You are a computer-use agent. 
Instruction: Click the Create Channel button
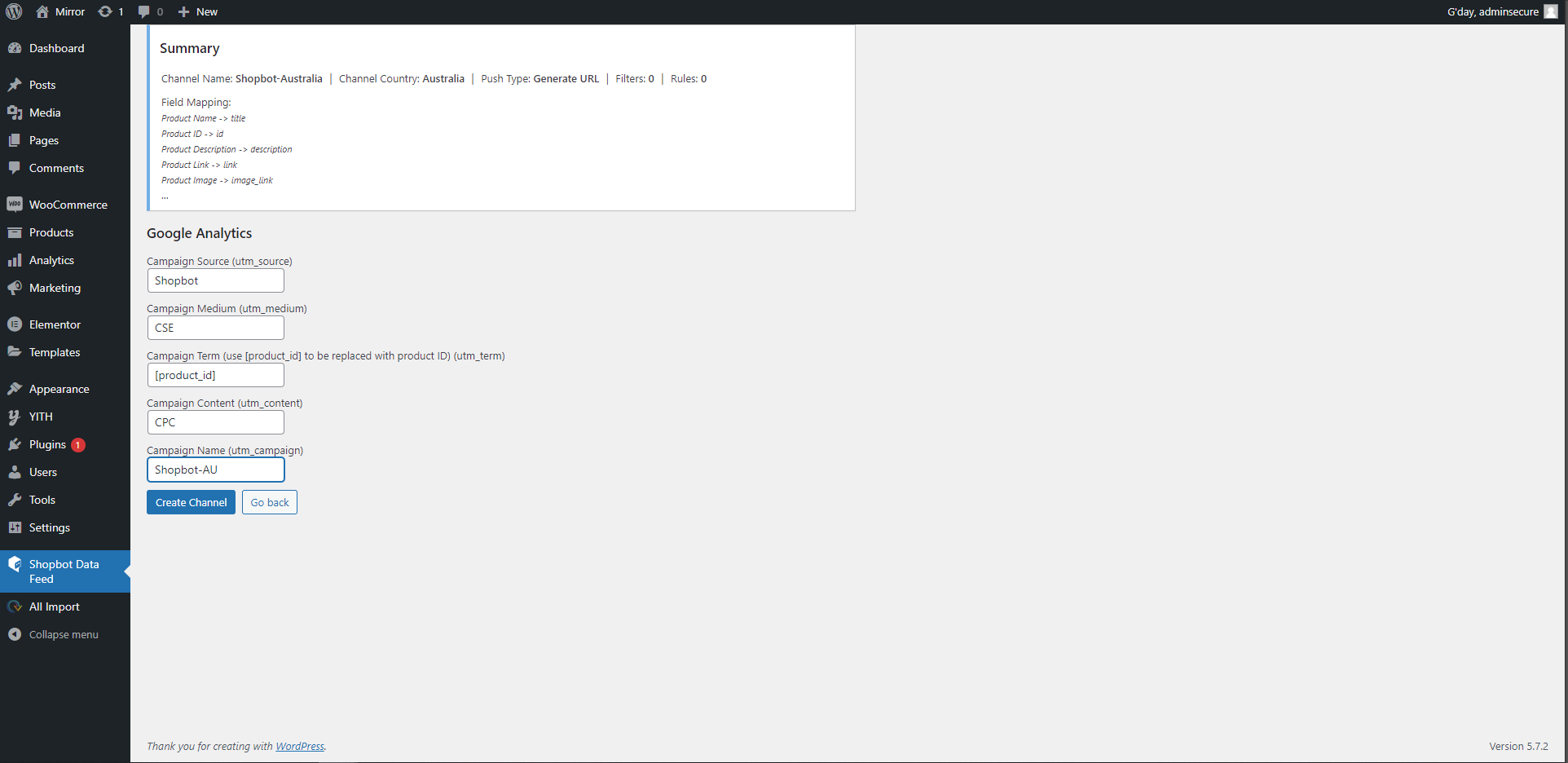(191, 502)
